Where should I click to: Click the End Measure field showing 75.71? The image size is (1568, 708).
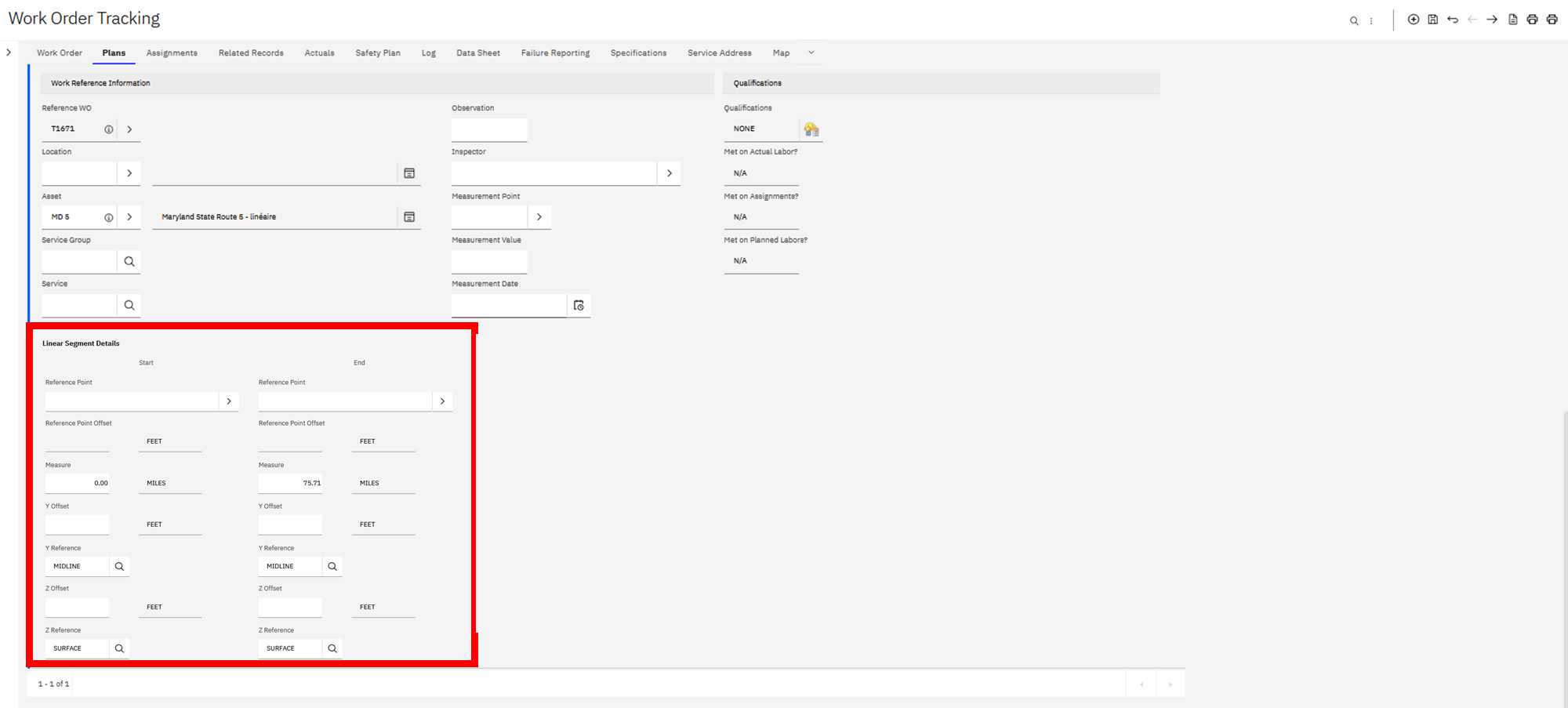tap(290, 483)
